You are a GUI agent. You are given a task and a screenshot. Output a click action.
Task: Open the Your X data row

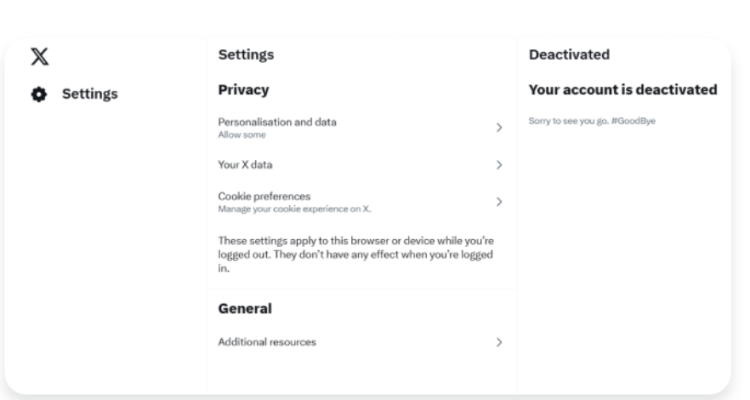click(x=362, y=165)
